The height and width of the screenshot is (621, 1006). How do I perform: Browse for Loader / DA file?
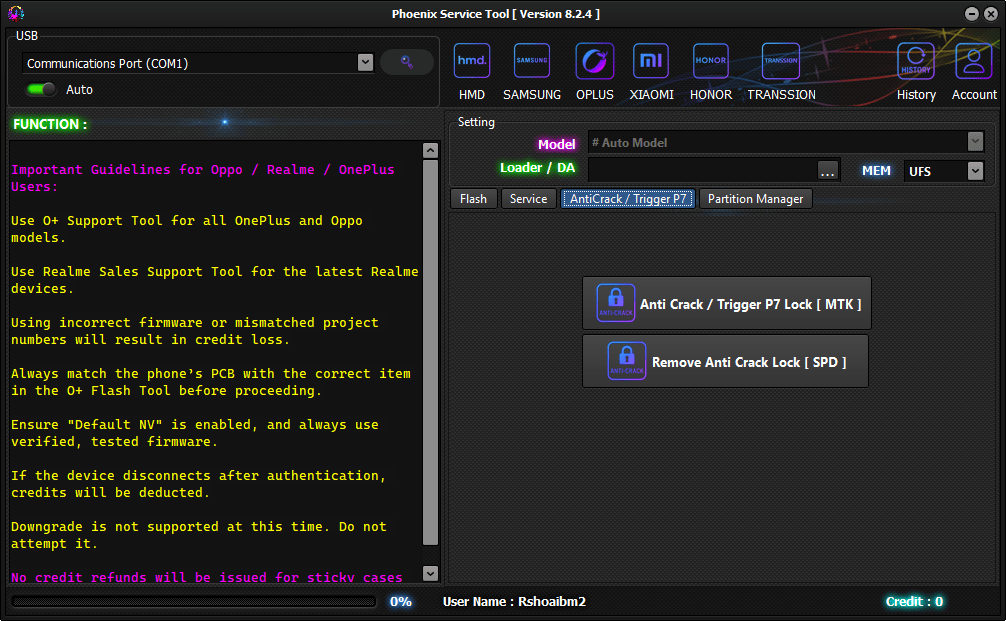pos(827,171)
